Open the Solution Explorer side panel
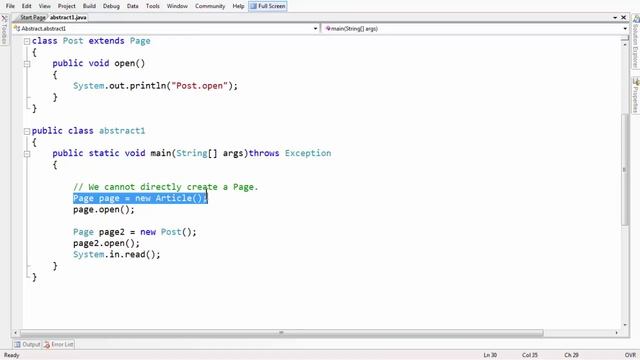 tap(636, 42)
